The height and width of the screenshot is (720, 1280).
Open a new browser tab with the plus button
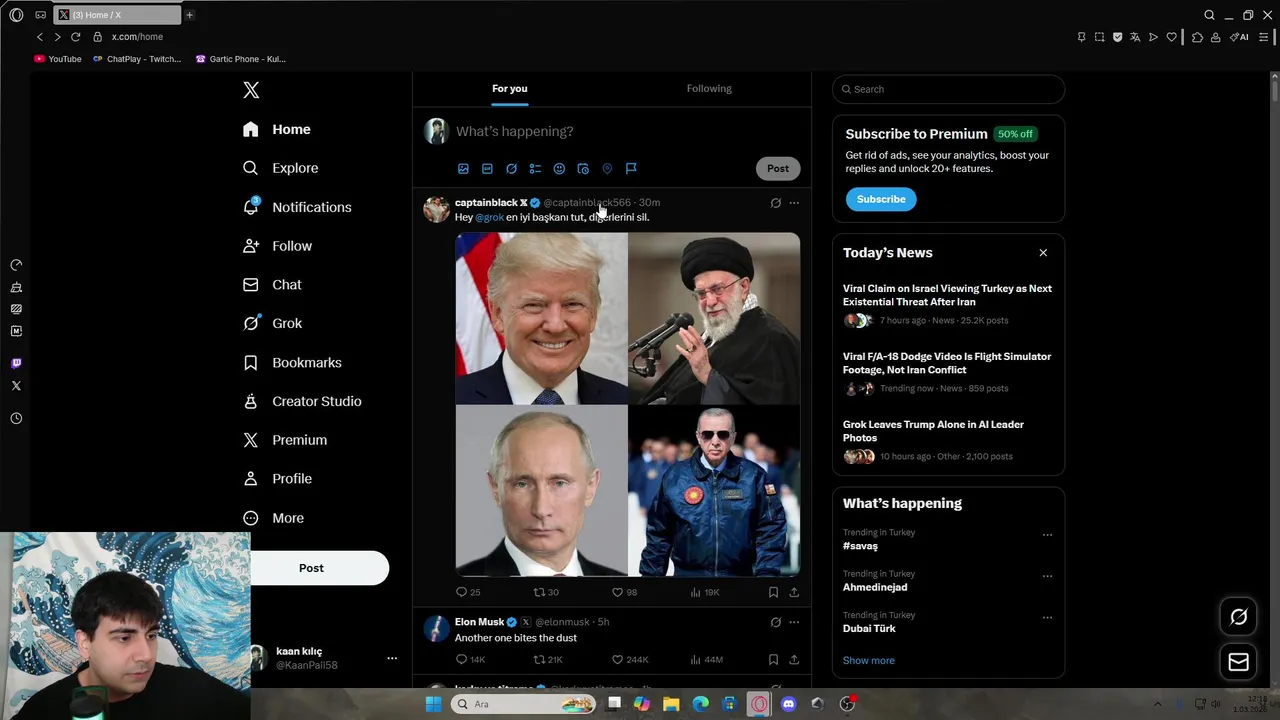pos(189,15)
